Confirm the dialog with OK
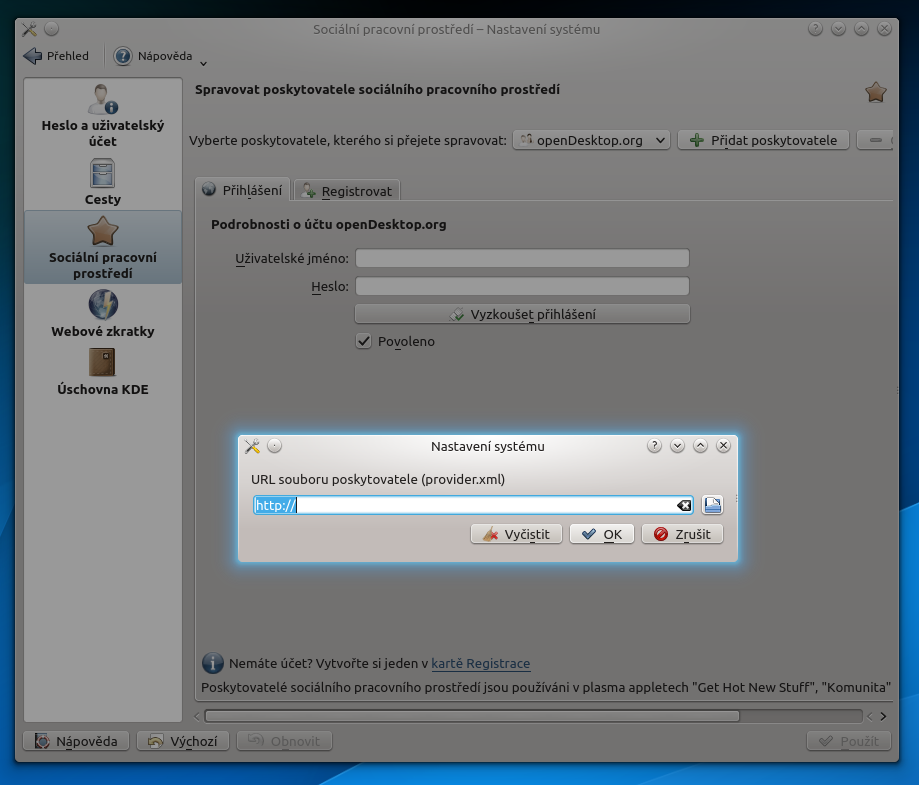This screenshot has width=919, height=785. click(602, 534)
